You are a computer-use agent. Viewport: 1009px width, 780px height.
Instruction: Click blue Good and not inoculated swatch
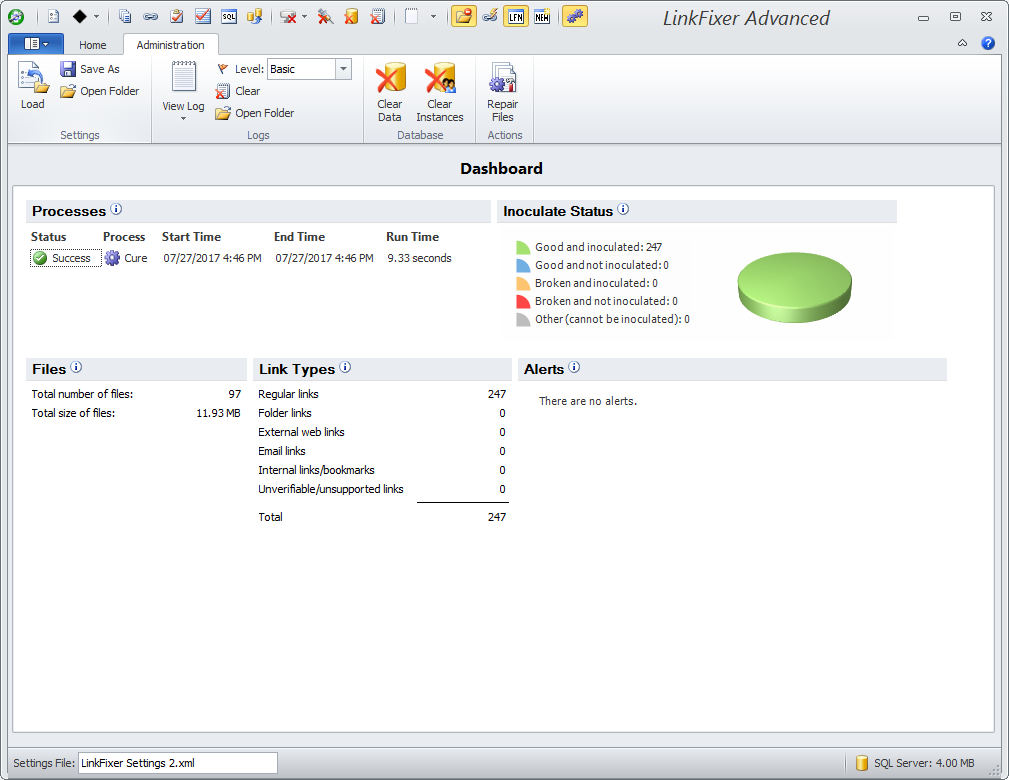[x=523, y=265]
